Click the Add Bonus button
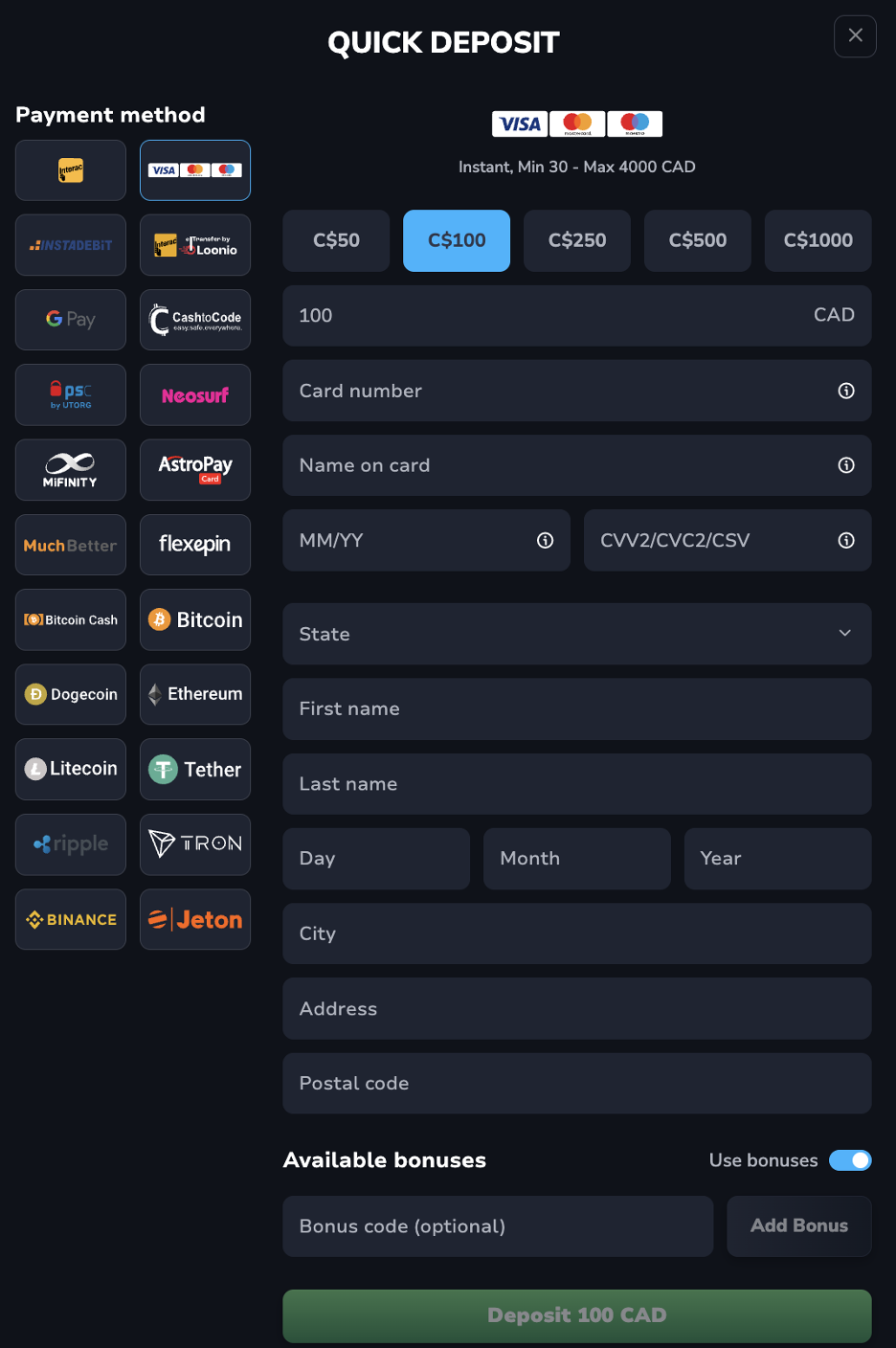 click(799, 1225)
